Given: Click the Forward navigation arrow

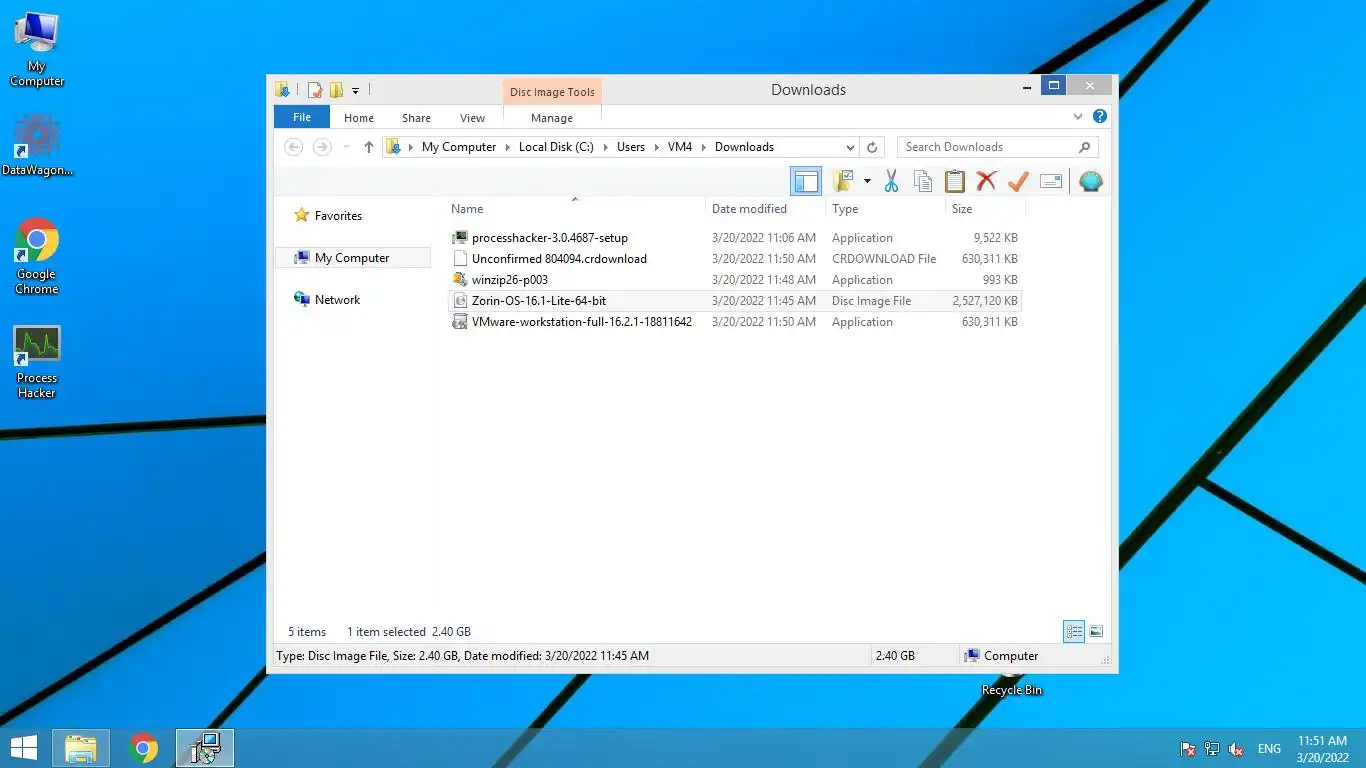Looking at the screenshot, I should pyautogui.click(x=322, y=147).
